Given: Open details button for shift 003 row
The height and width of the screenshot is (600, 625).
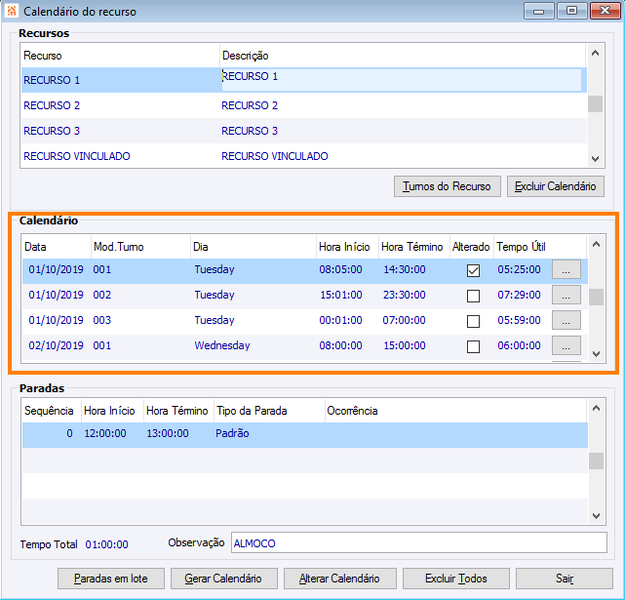Looking at the screenshot, I should [x=566, y=321].
